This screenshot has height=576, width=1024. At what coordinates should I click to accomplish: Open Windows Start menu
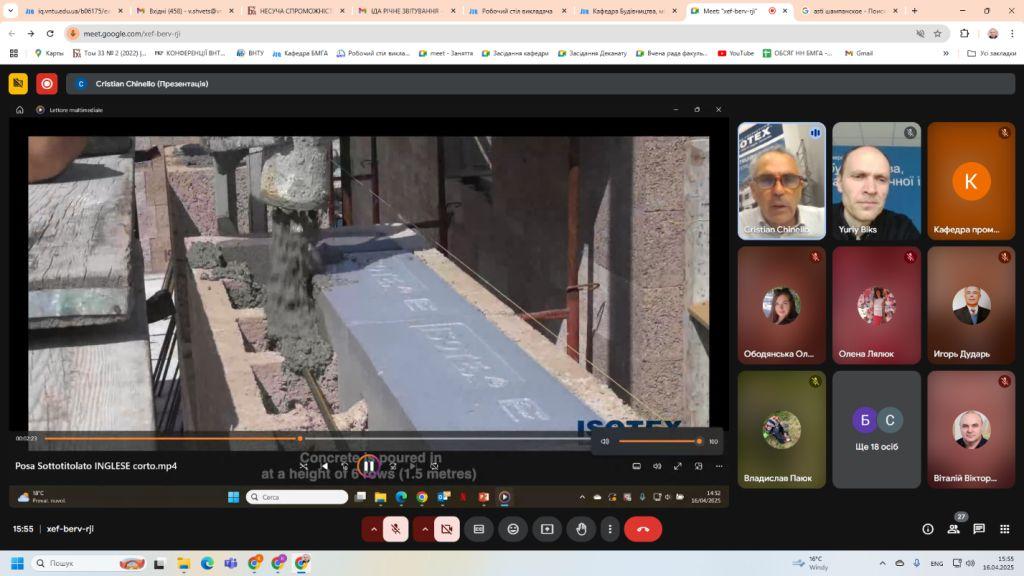tap(18, 563)
